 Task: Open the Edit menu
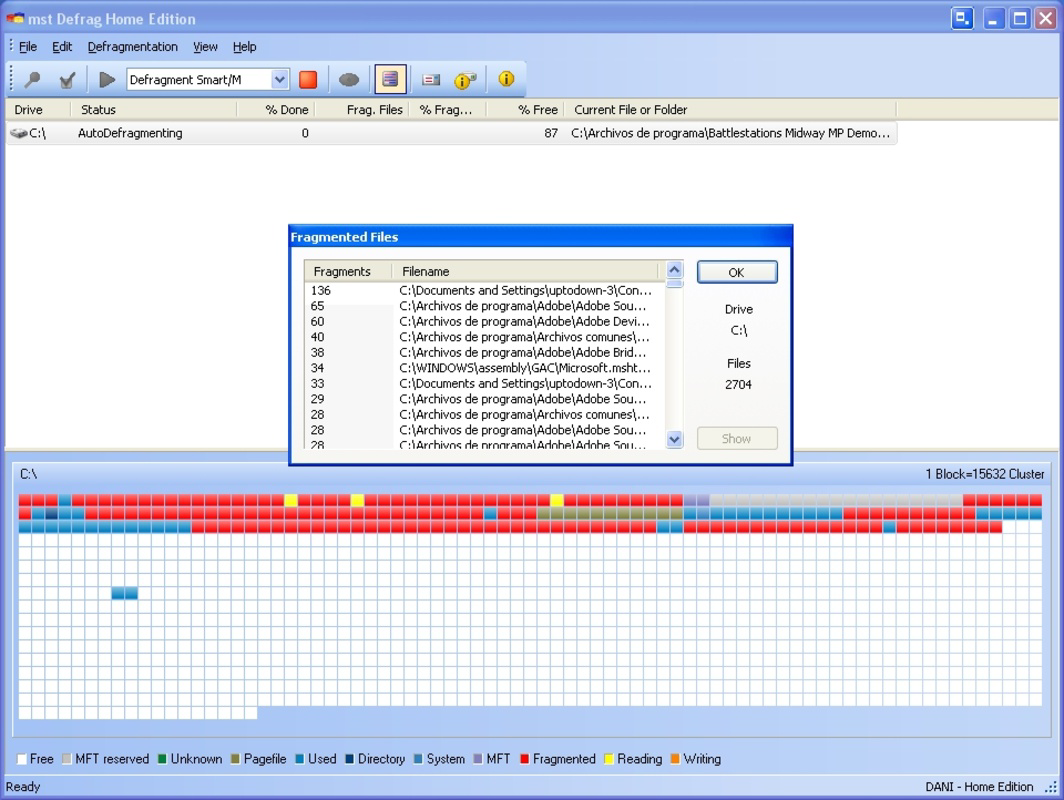point(62,47)
